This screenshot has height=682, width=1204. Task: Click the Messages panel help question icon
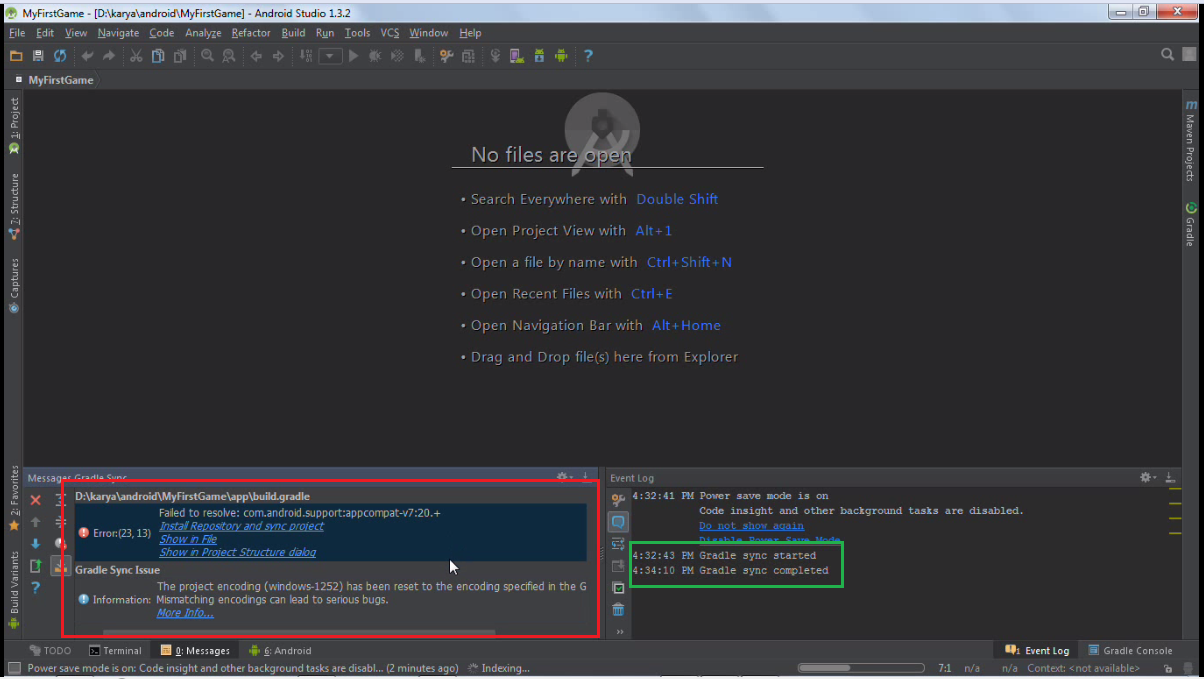35,588
